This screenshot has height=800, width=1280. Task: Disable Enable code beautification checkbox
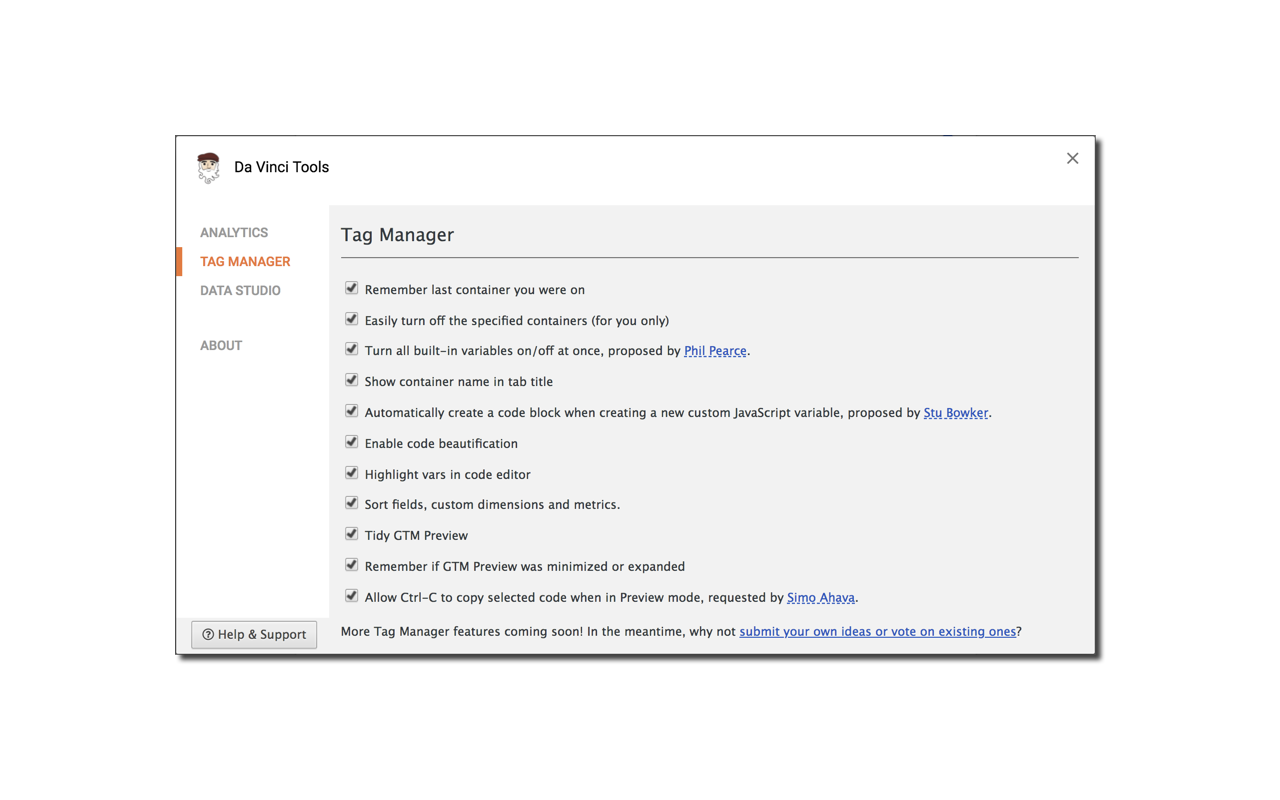(351, 442)
